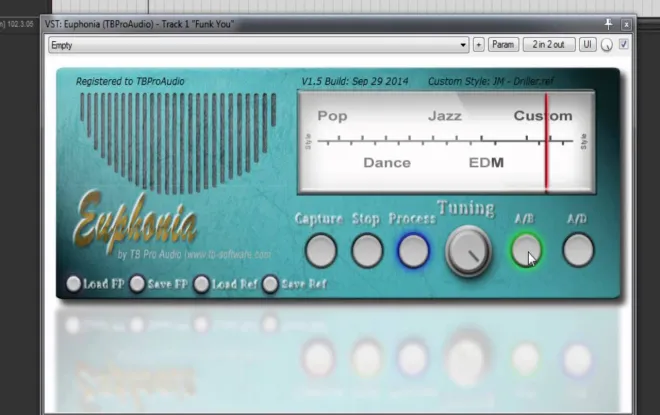This screenshot has height=415, width=660.
Task: Click the Save Ref button
Action: tap(270, 284)
